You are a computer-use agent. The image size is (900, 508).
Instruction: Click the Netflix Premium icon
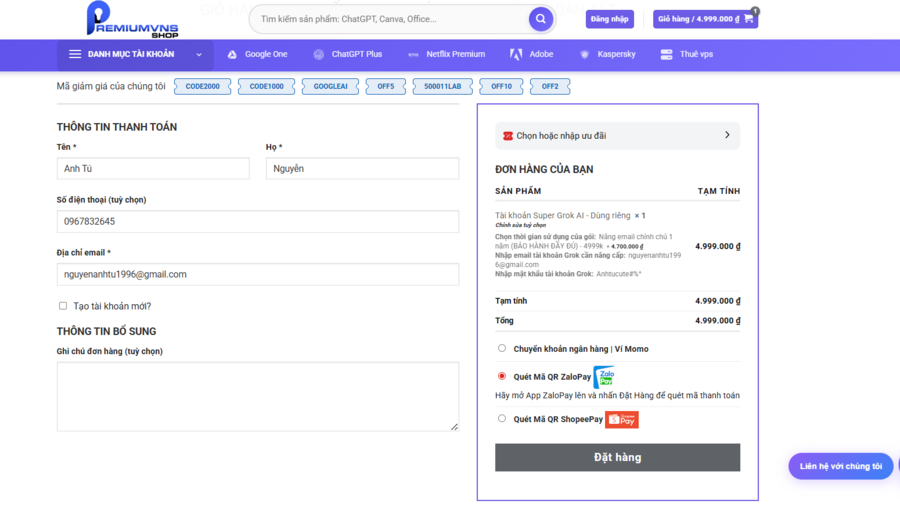[413, 55]
